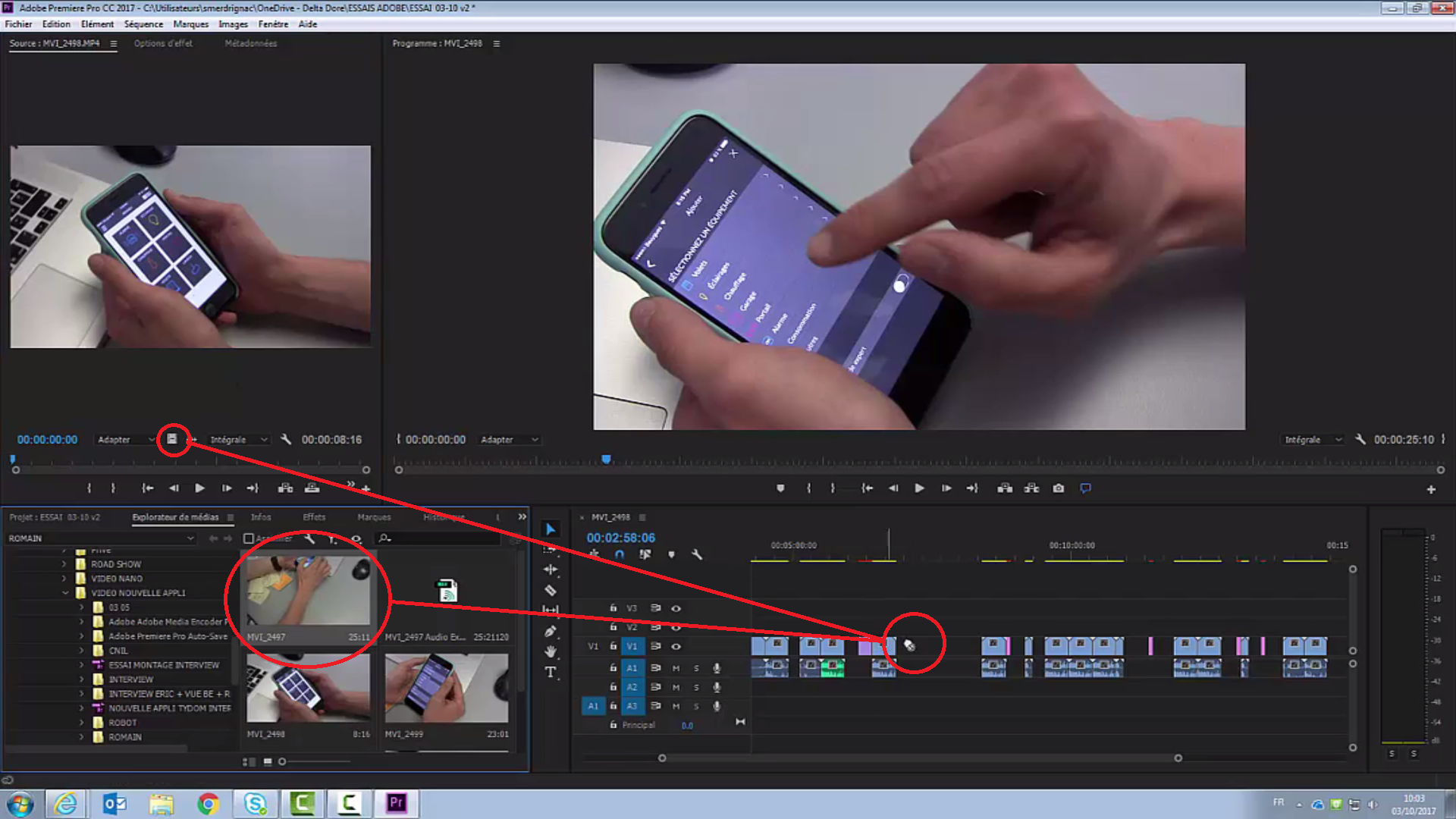The width and height of the screenshot is (1456, 819).
Task: Open Skype from taskbar
Action: [x=256, y=803]
